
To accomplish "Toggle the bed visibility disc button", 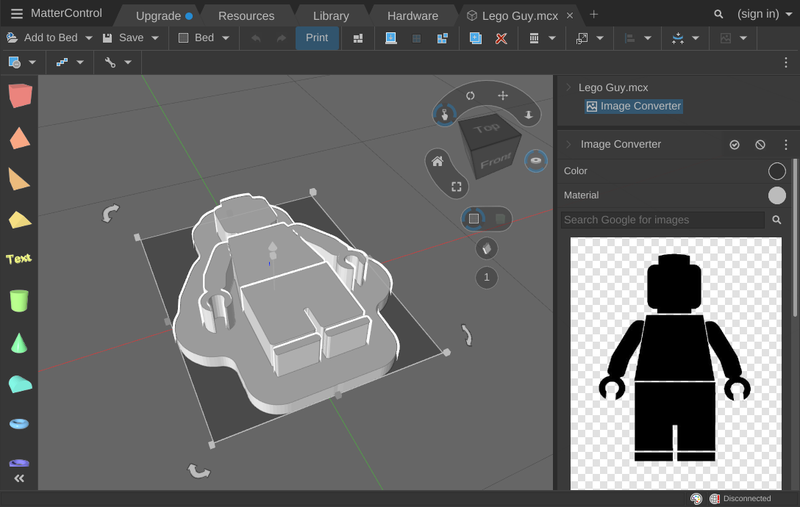I will tap(535, 161).
